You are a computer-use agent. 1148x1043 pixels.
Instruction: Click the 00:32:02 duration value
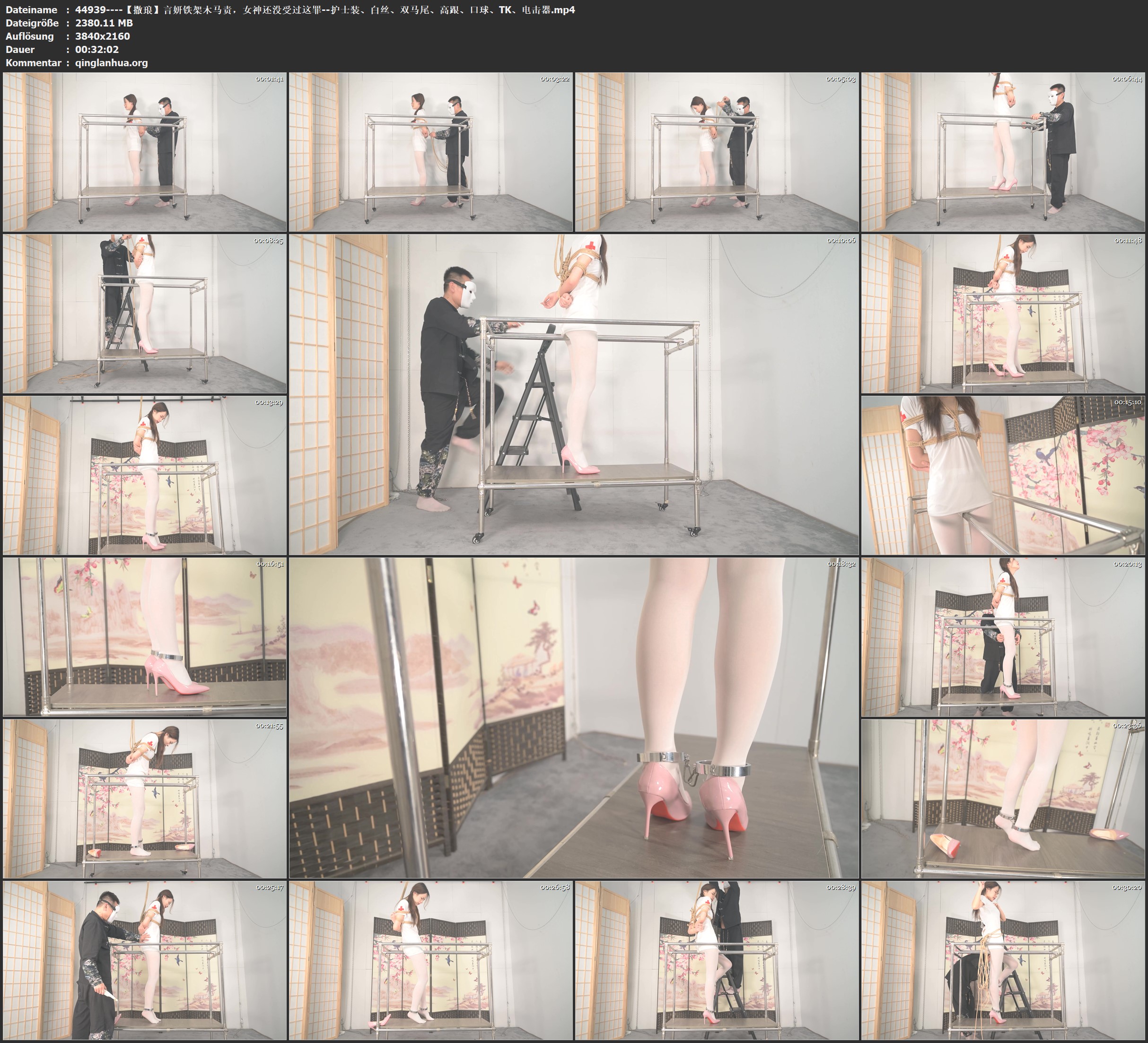click(97, 50)
